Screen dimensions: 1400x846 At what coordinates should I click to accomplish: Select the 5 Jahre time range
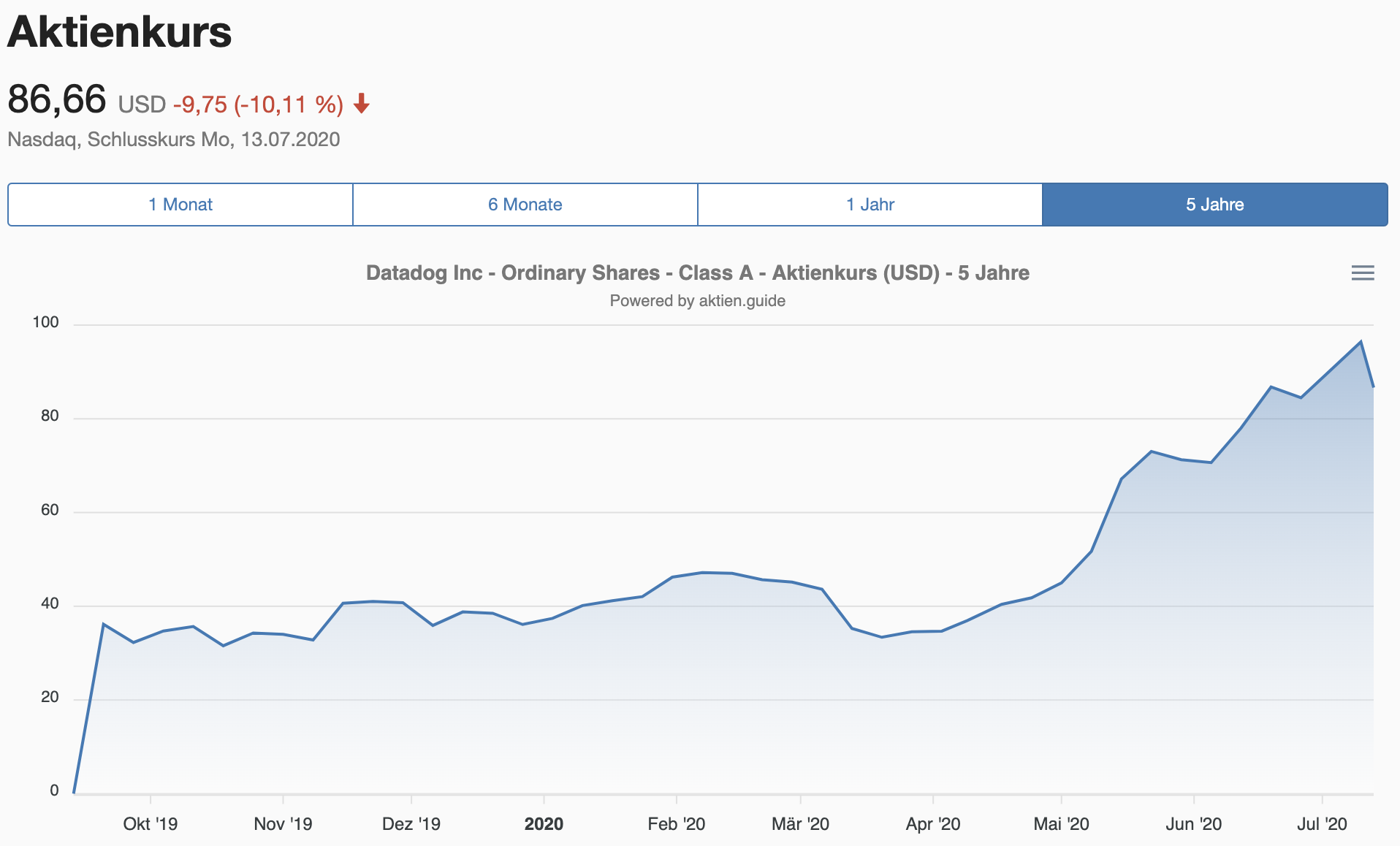(x=1215, y=205)
